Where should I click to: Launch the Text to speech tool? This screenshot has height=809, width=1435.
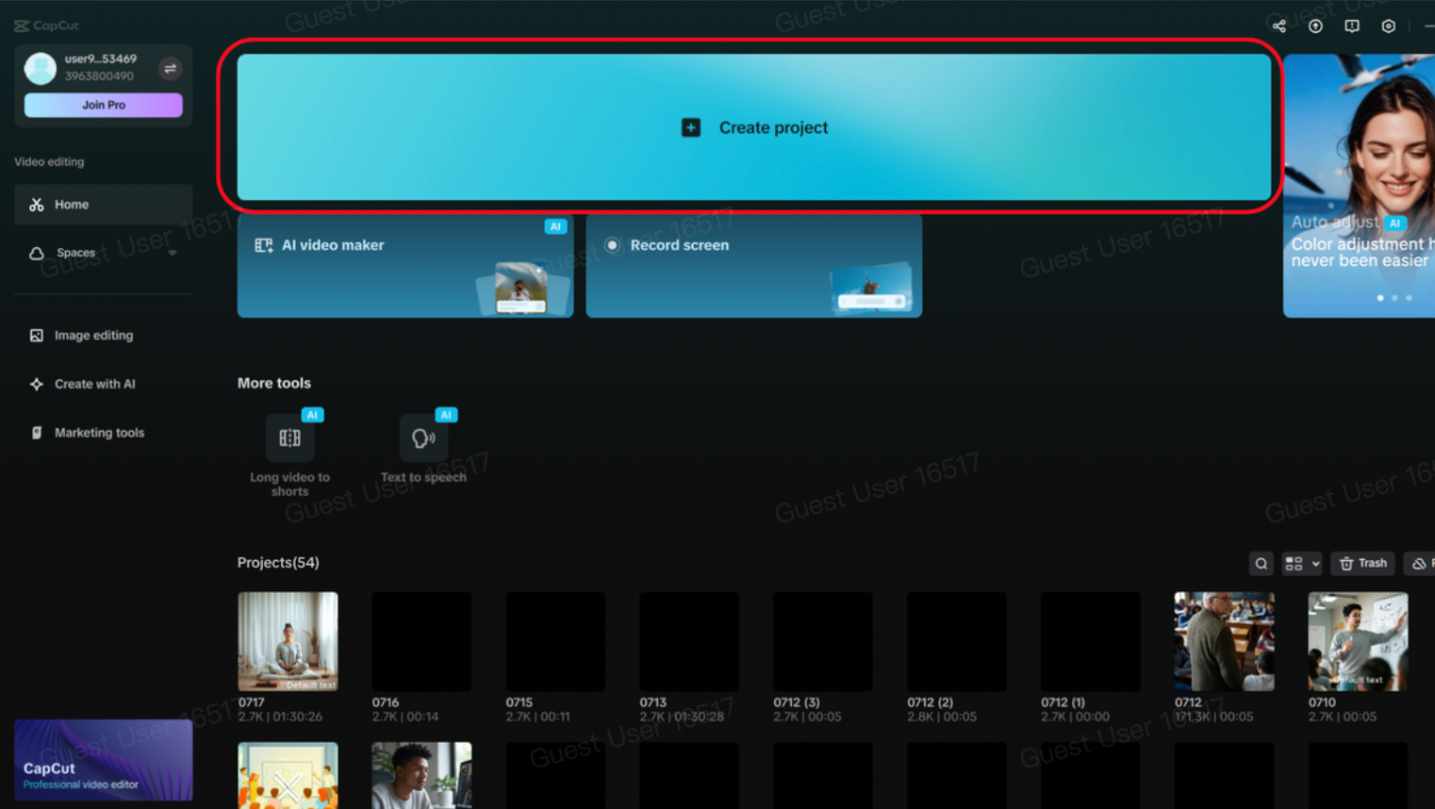[423, 439]
